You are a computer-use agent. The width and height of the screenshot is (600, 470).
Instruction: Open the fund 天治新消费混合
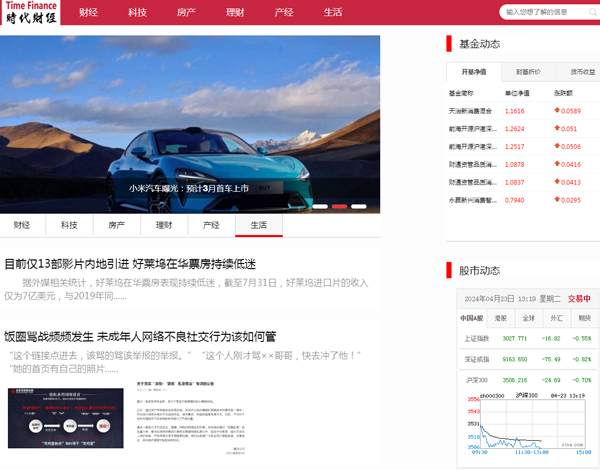click(x=470, y=111)
